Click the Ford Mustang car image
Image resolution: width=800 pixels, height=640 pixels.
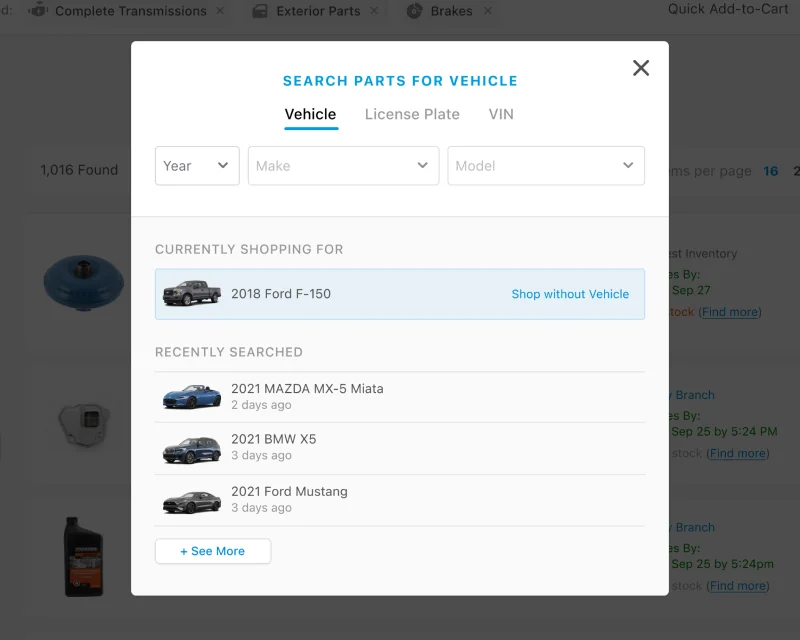[x=191, y=500]
